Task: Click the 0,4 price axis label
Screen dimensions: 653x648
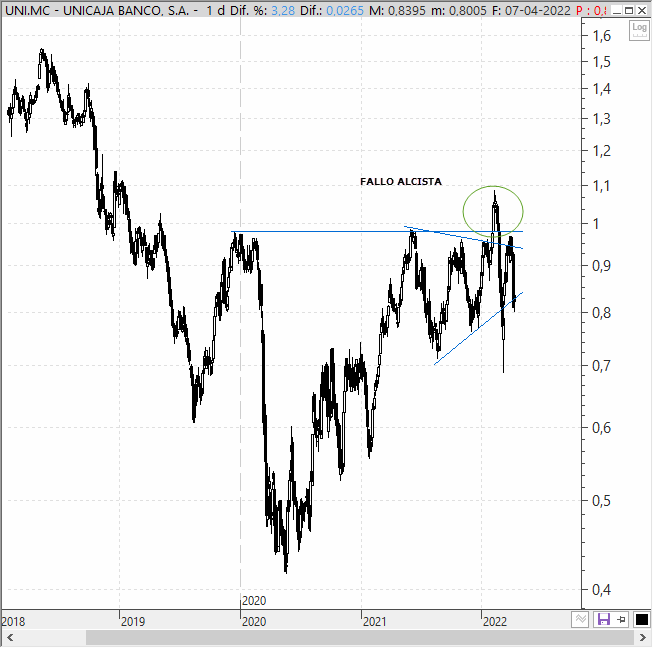Action: [x=601, y=590]
